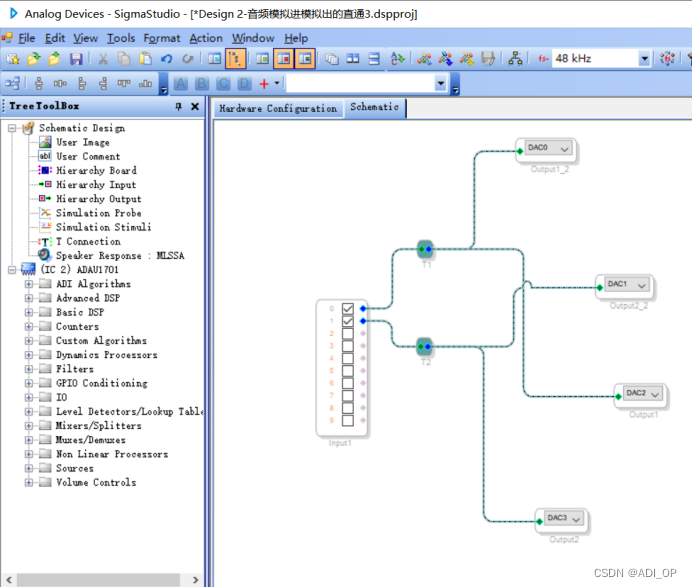Open the DAC1 output dropdown
Screen dimensions: 692x588
(642, 286)
